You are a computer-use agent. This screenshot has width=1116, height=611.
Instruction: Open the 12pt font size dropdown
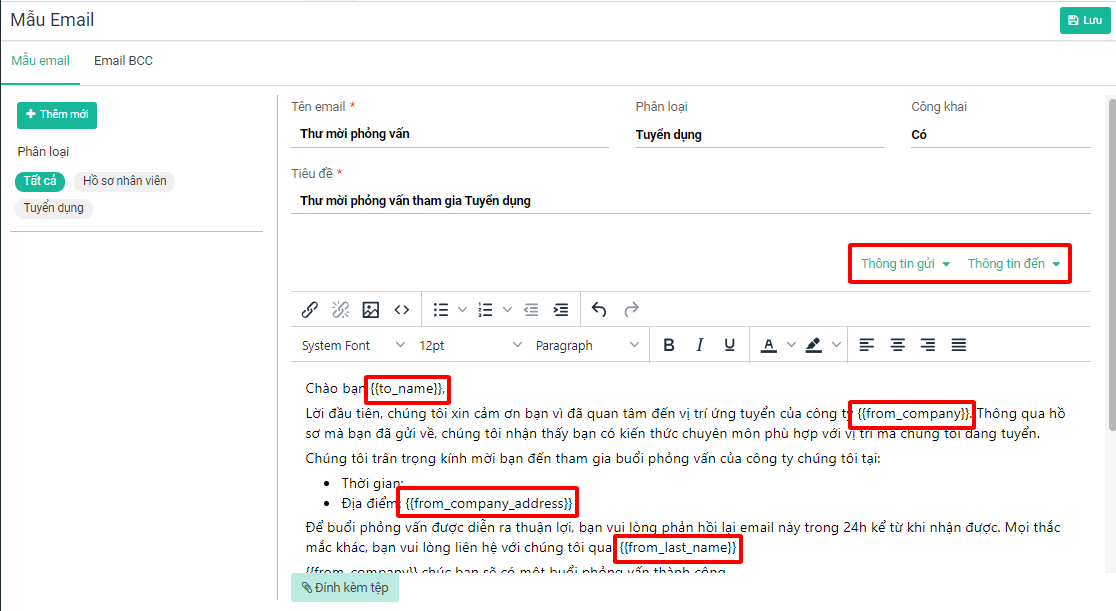pos(470,345)
